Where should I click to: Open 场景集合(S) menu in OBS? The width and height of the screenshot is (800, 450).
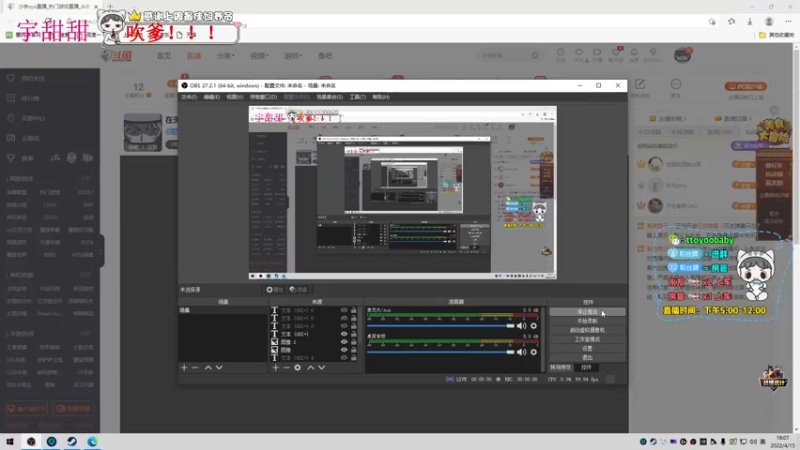click(330, 97)
